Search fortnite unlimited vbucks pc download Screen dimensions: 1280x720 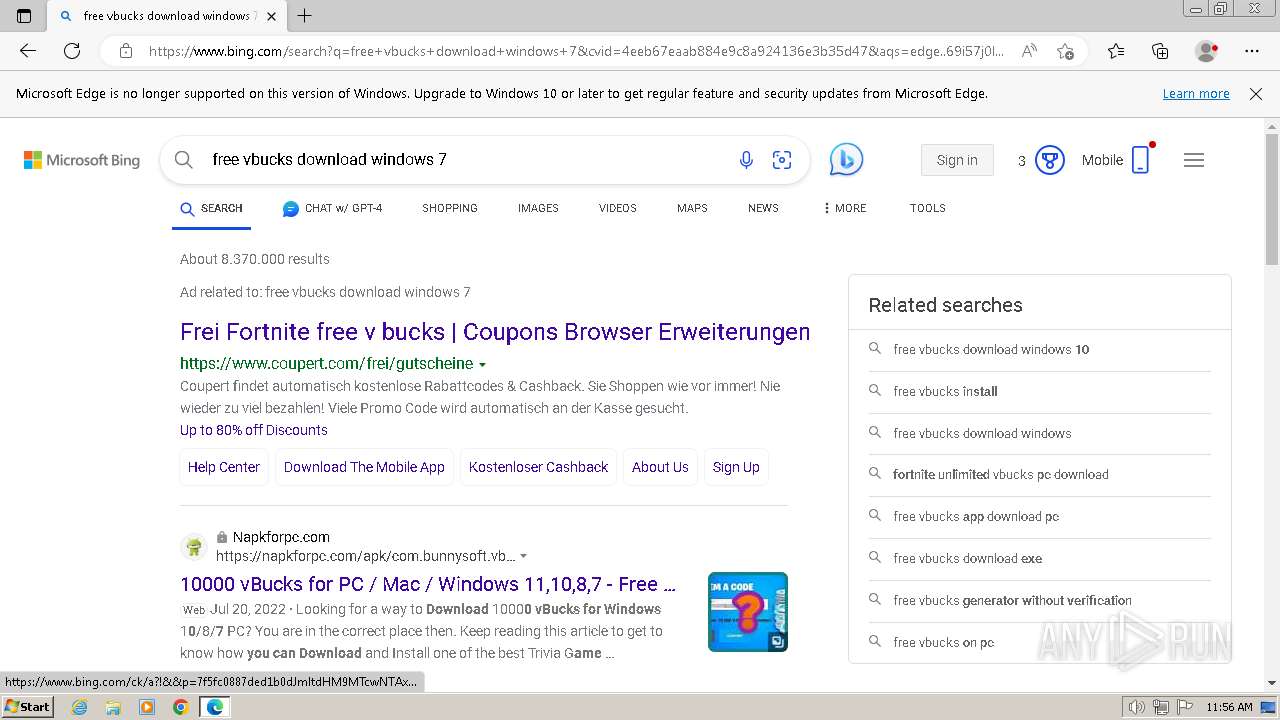pos(1001,475)
